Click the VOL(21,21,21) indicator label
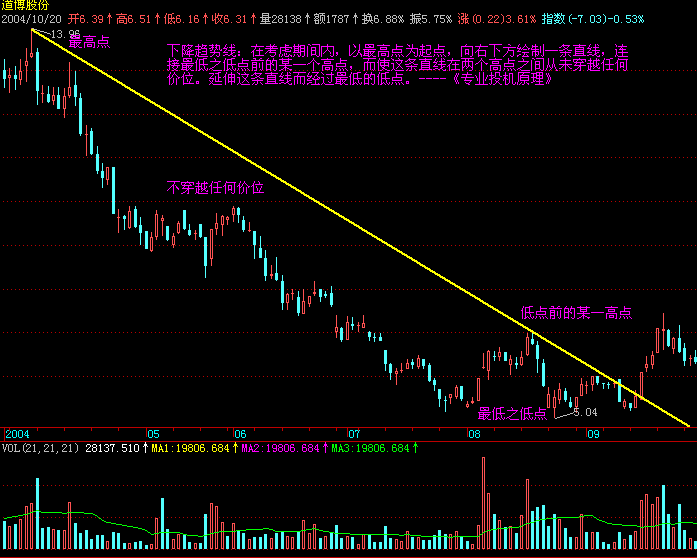The image size is (697, 558). coord(40,448)
